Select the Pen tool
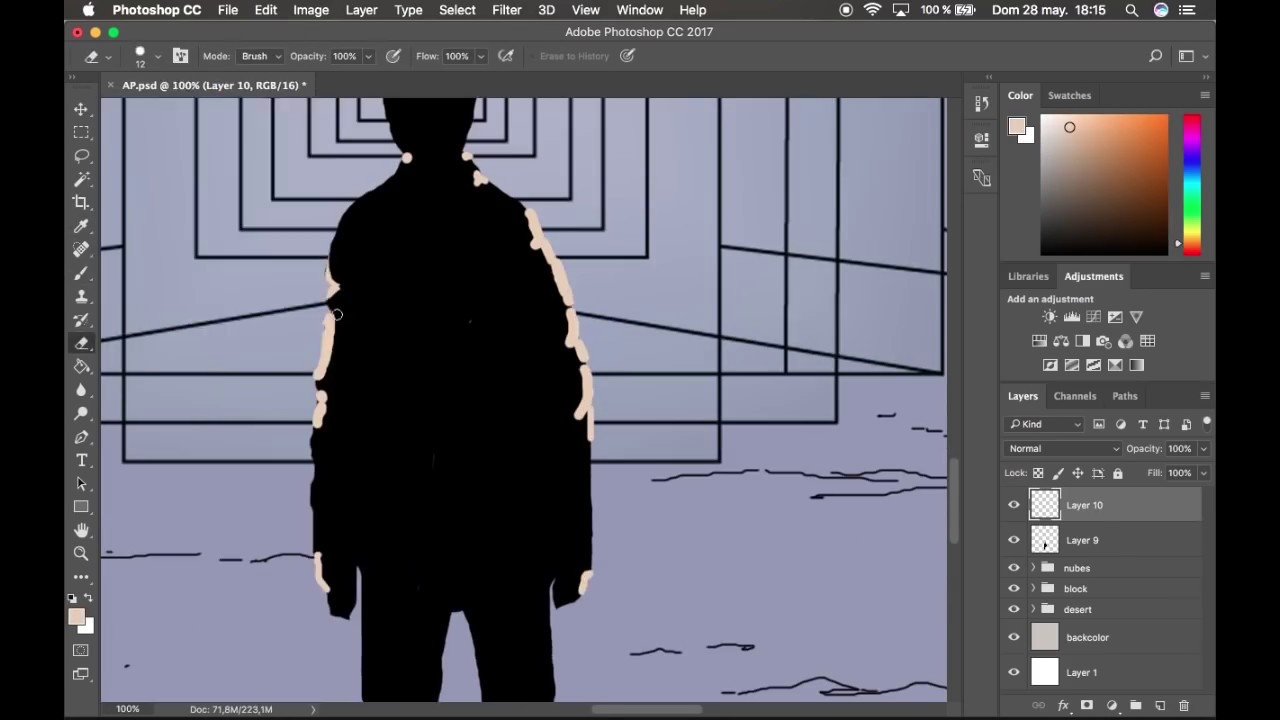This screenshot has width=1280, height=720. [x=81, y=437]
